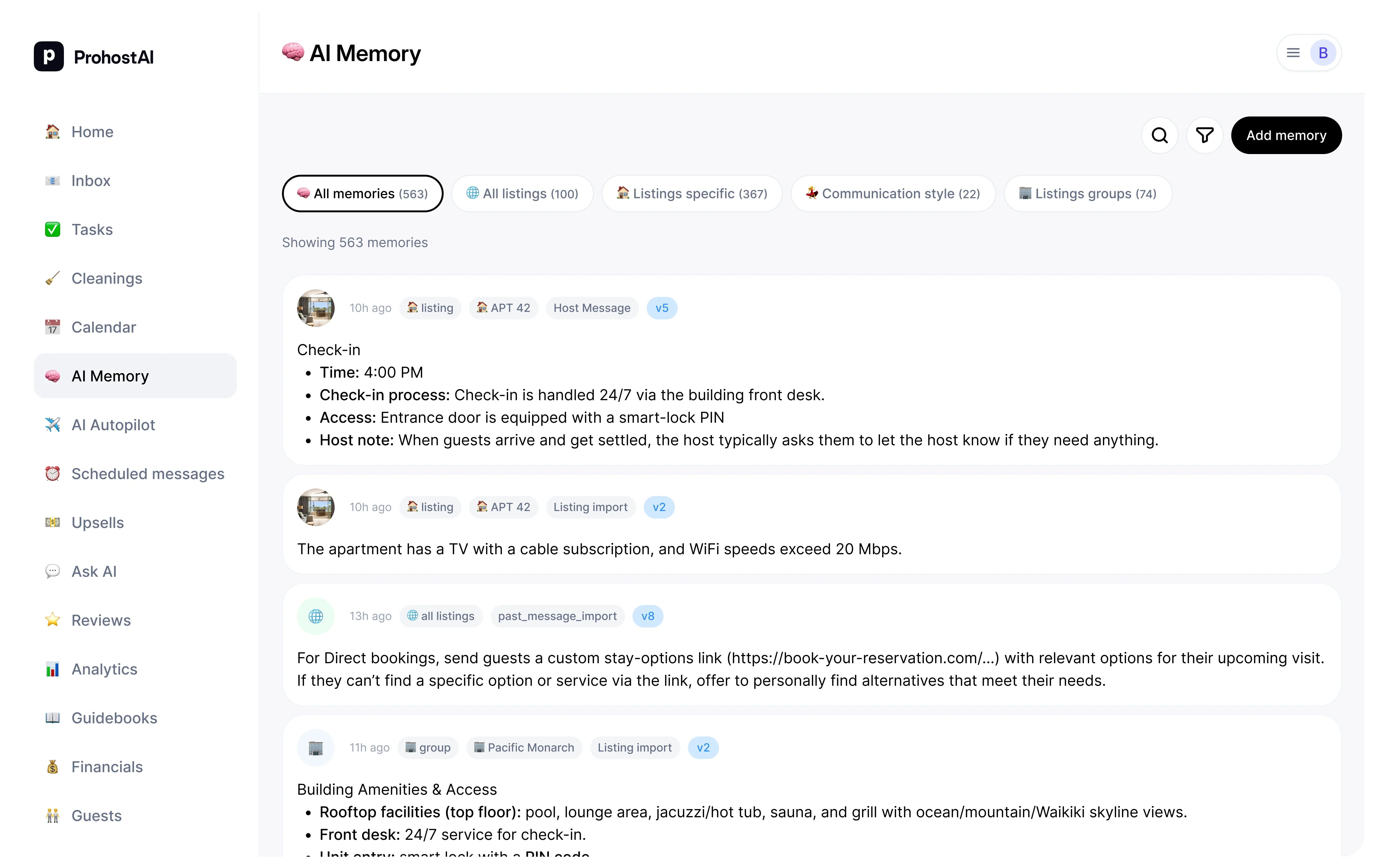This screenshot has width=1376, height=868.
Task: Filter by Listings specific tab
Action: coord(692,194)
